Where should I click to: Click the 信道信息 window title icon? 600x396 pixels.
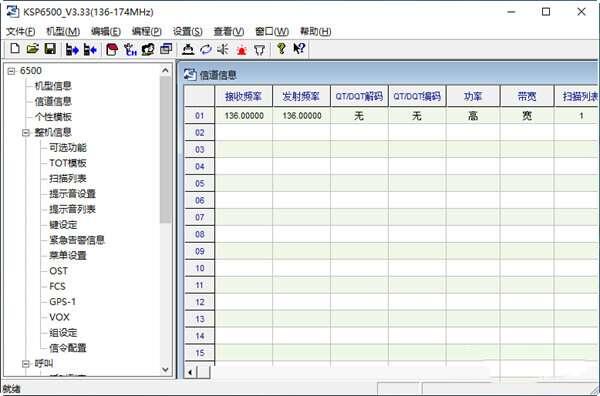tap(190, 74)
